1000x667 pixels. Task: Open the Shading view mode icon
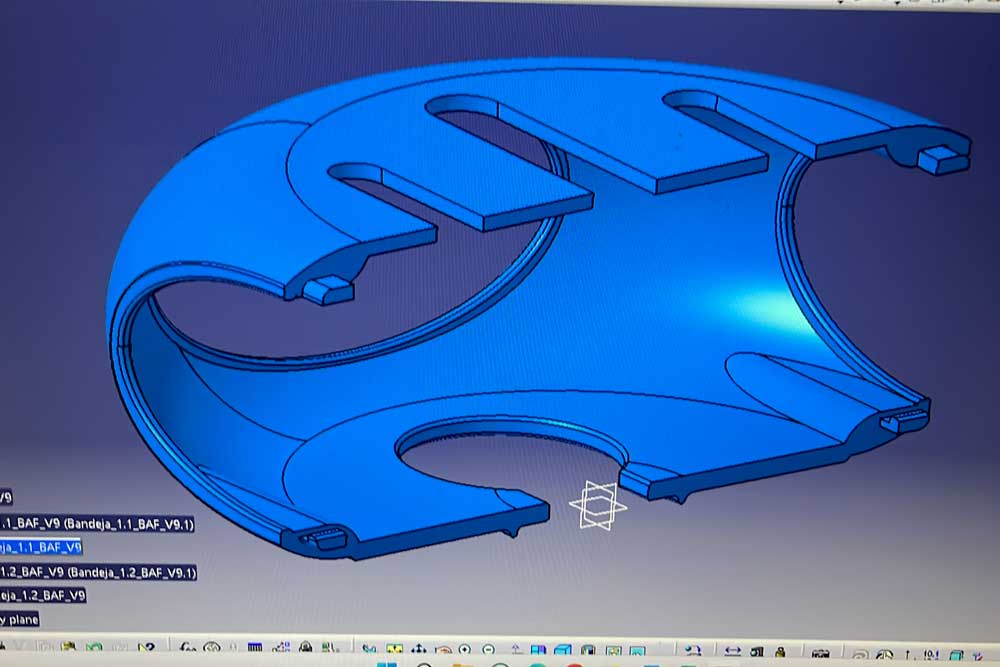588,650
